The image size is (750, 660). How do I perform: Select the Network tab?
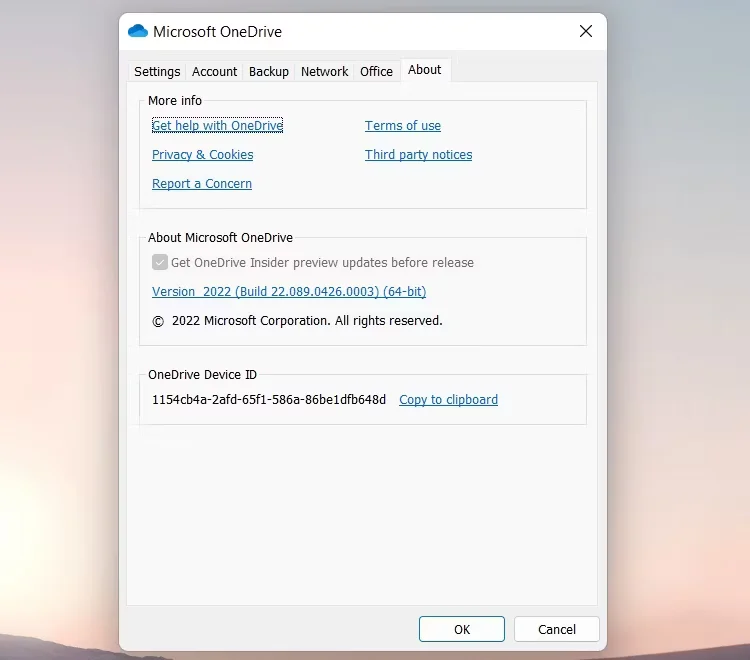pyautogui.click(x=324, y=72)
